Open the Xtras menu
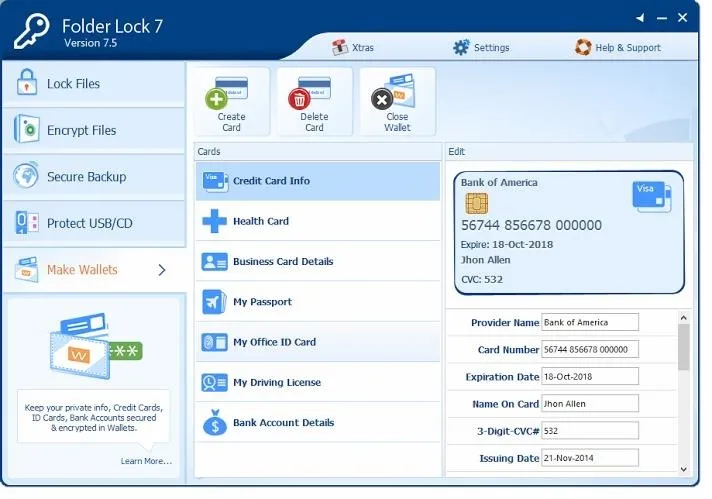This screenshot has height=499, width=712. pyautogui.click(x=353, y=47)
